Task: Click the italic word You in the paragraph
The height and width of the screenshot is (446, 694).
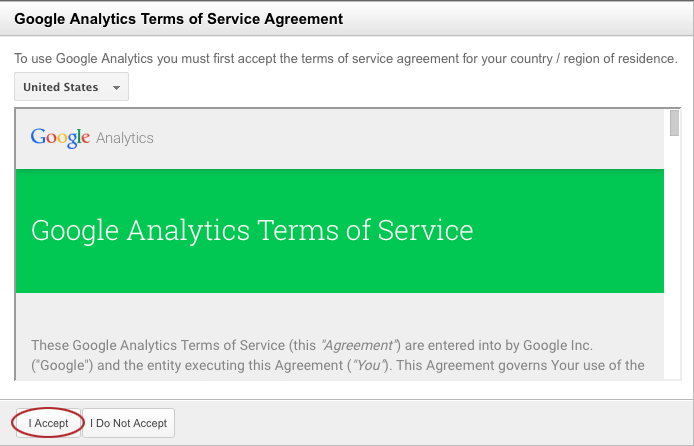Action: pyautogui.click(x=366, y=365)
